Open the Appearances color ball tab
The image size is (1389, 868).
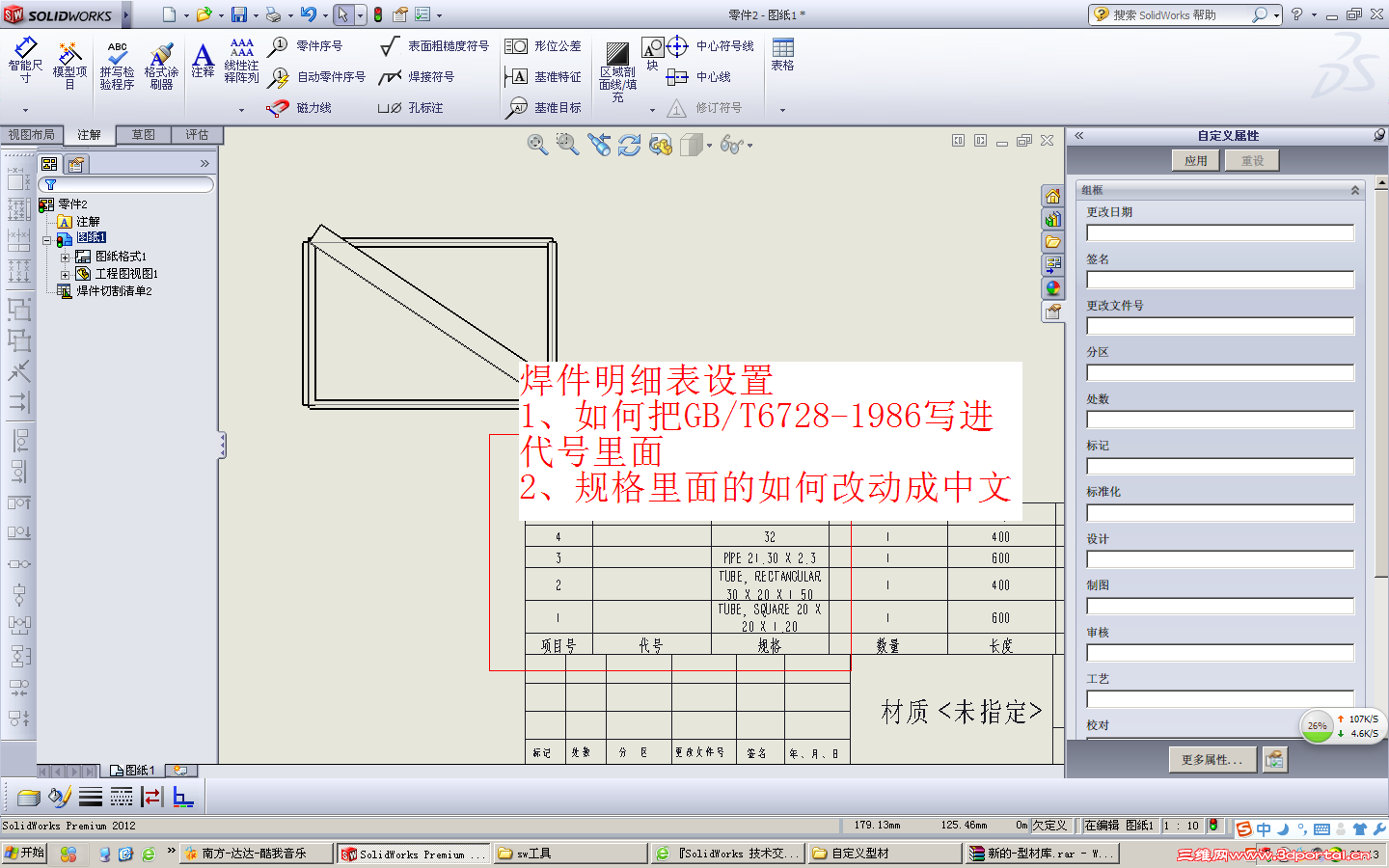[1052, 288]
